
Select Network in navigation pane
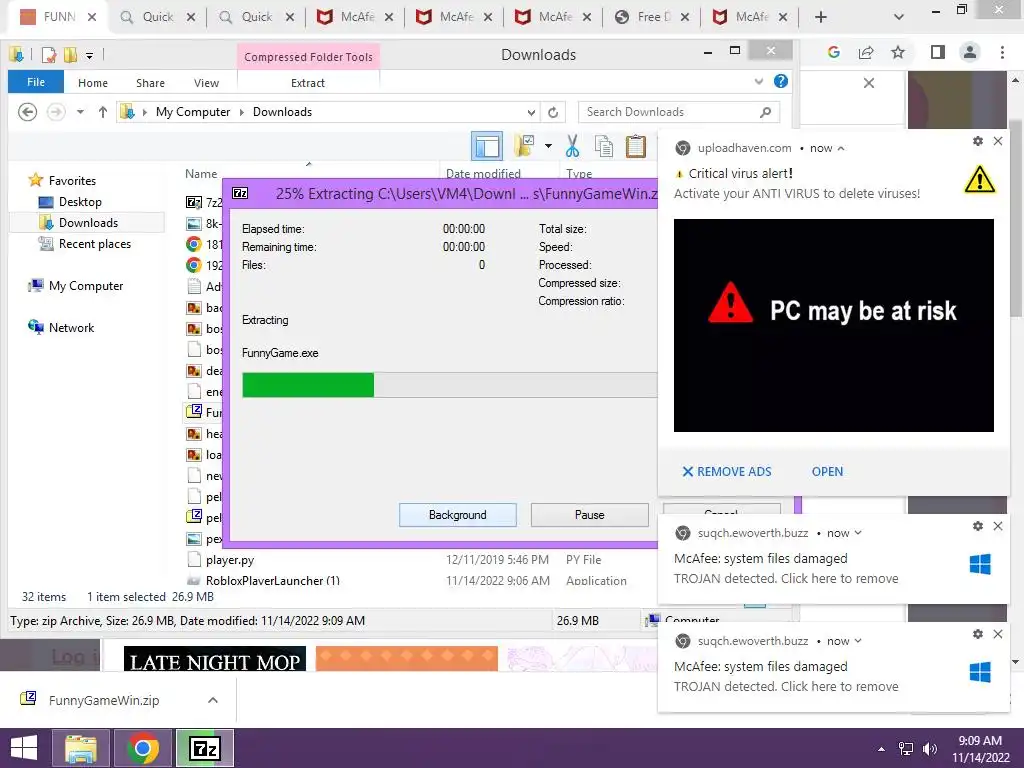[x=61, y=327]
